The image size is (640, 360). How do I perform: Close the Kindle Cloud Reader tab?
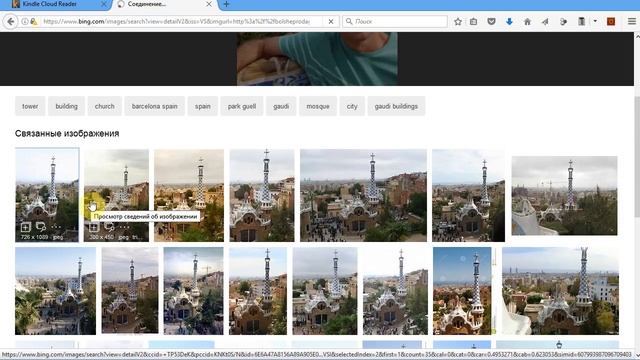pos(104,4)
